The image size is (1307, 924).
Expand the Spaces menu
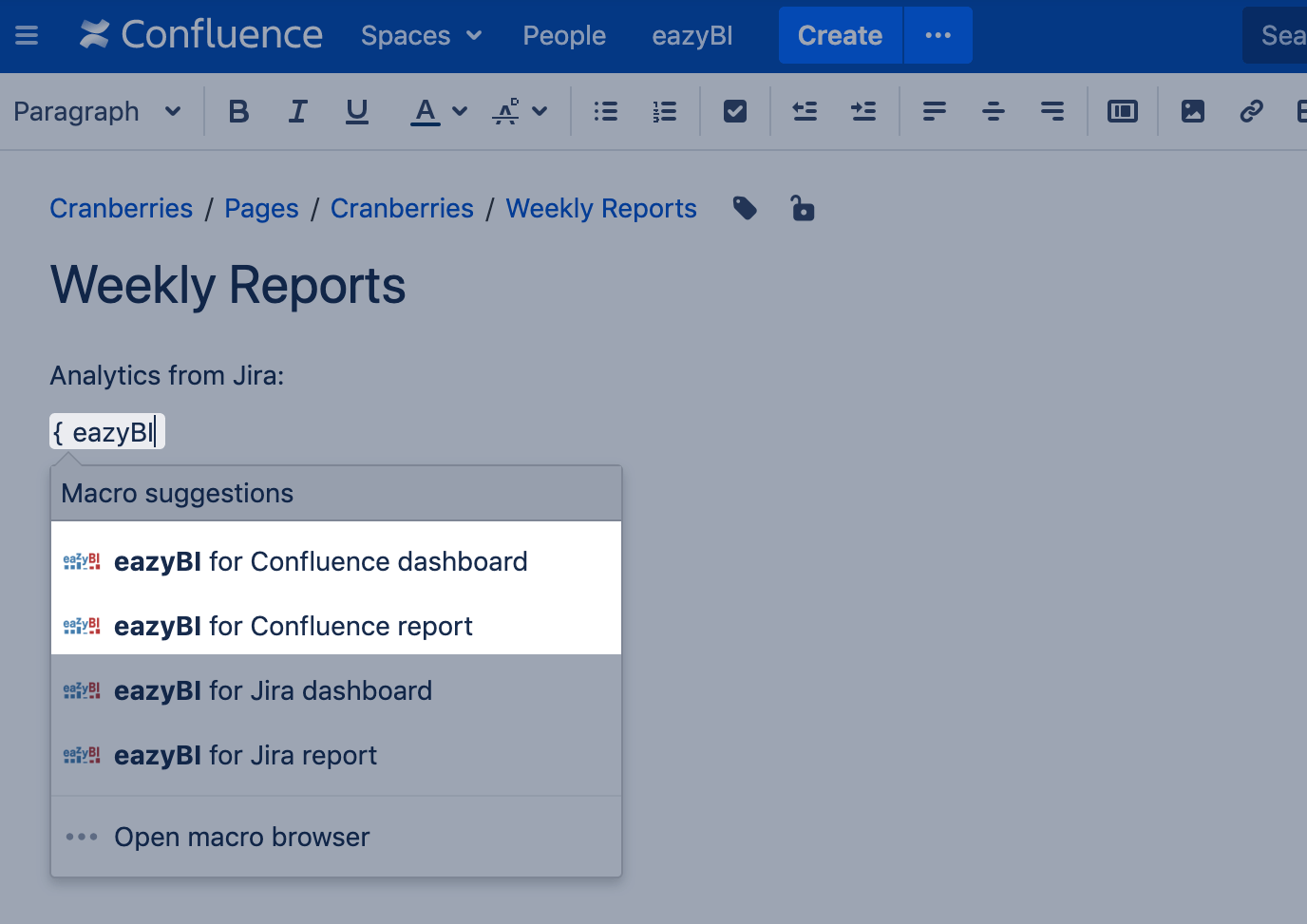click(x=421, y=35)
